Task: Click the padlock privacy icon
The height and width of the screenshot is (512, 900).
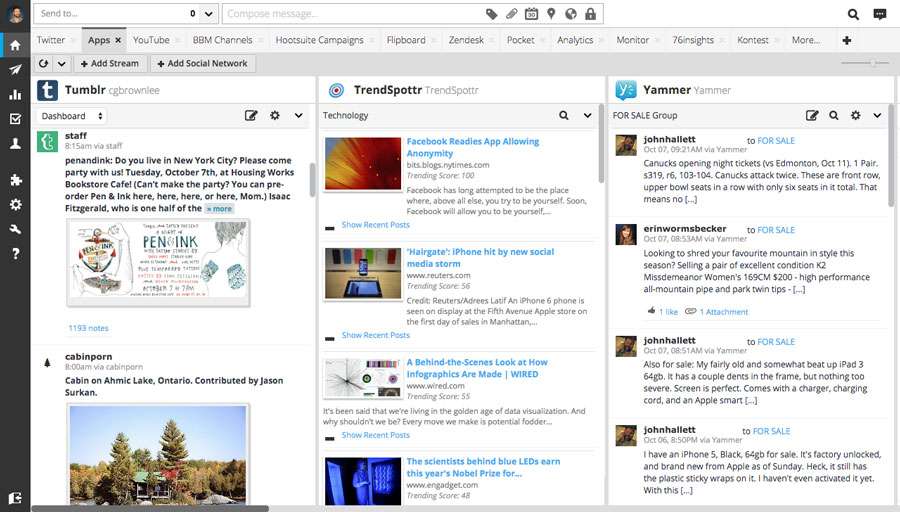Action: pyautogui.click(x=590, y=14)
